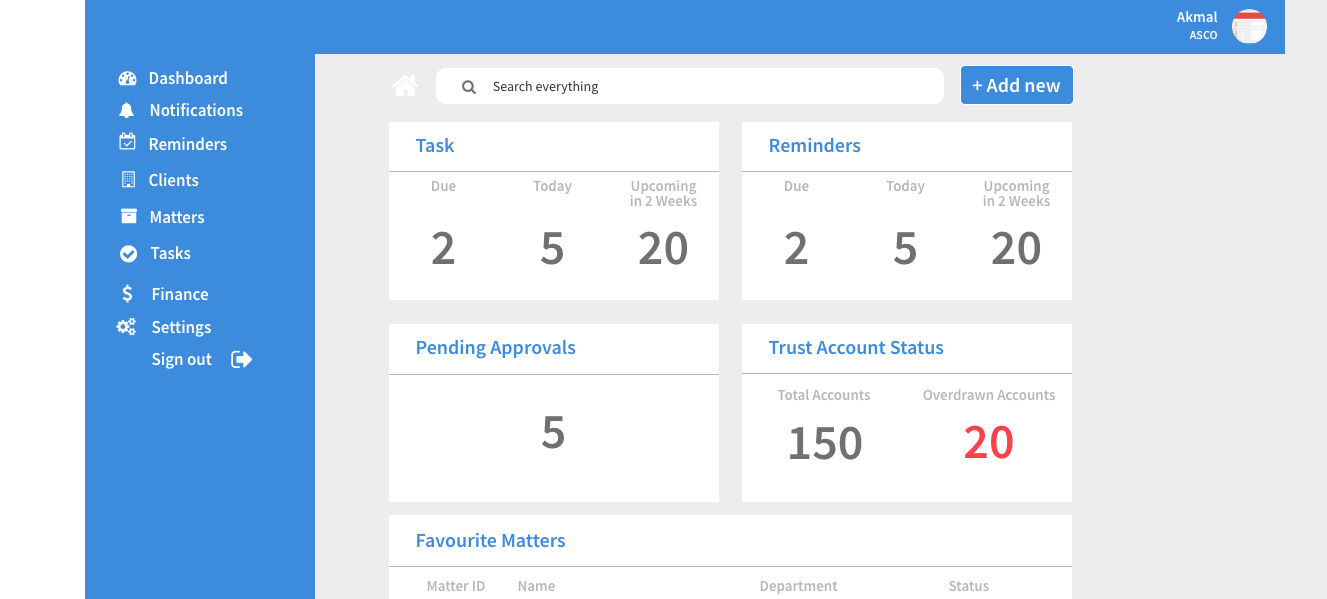Click the overdrawn accounts number 20
Image resolution: width=1327 pixels, height=599 pixels.
point(989,442)
